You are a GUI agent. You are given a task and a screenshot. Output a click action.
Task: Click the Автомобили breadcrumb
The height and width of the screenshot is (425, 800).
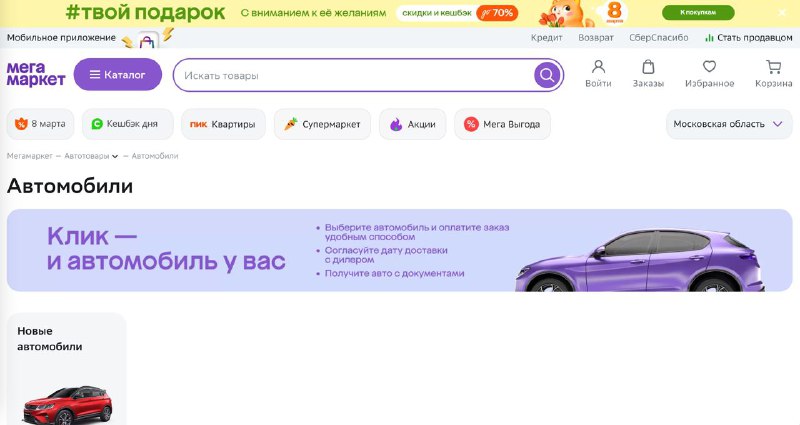pyautogui.click(x=155, y=156)
